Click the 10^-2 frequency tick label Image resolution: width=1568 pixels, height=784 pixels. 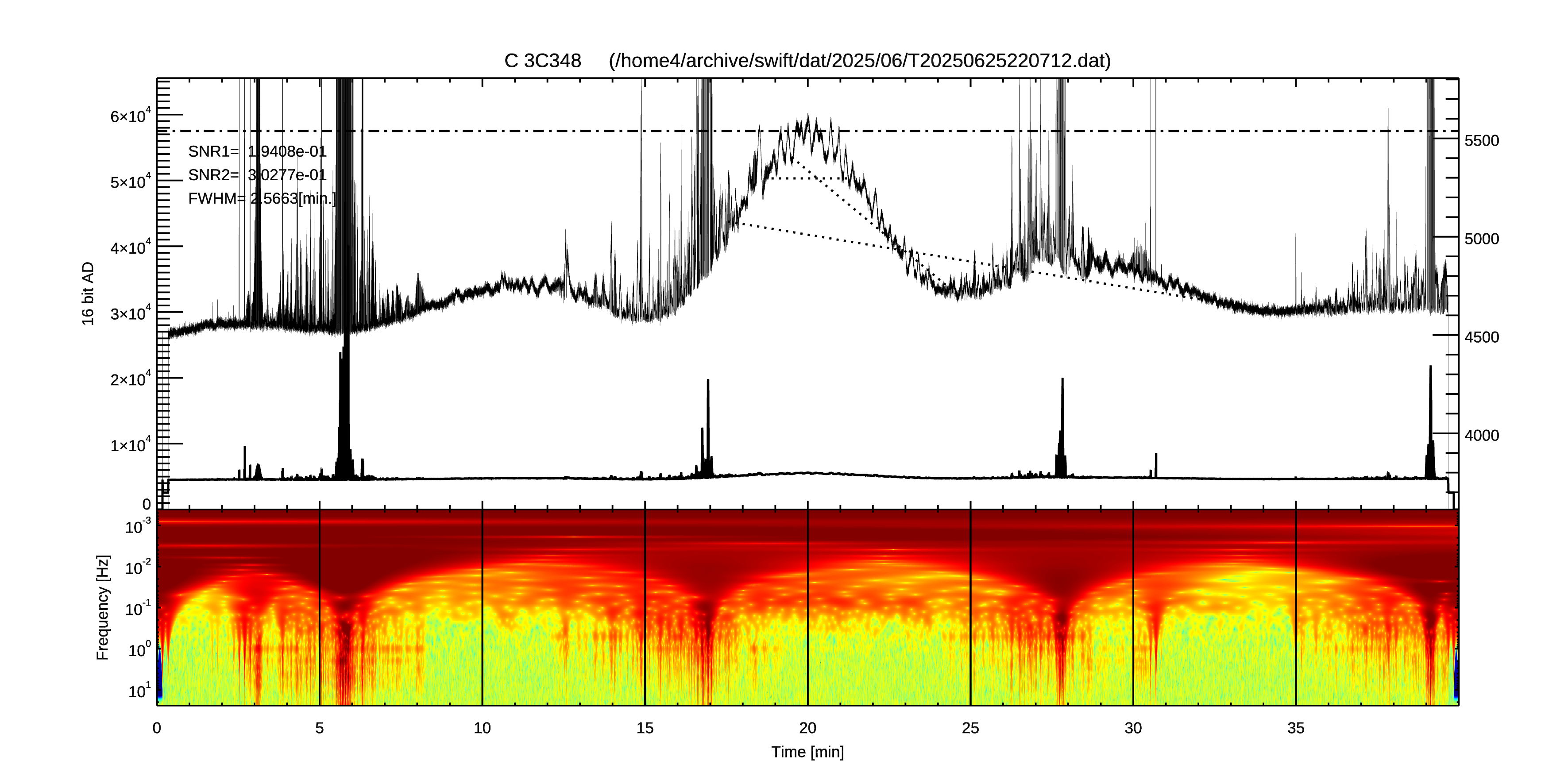pyautogui.click(x=138, y=567)
